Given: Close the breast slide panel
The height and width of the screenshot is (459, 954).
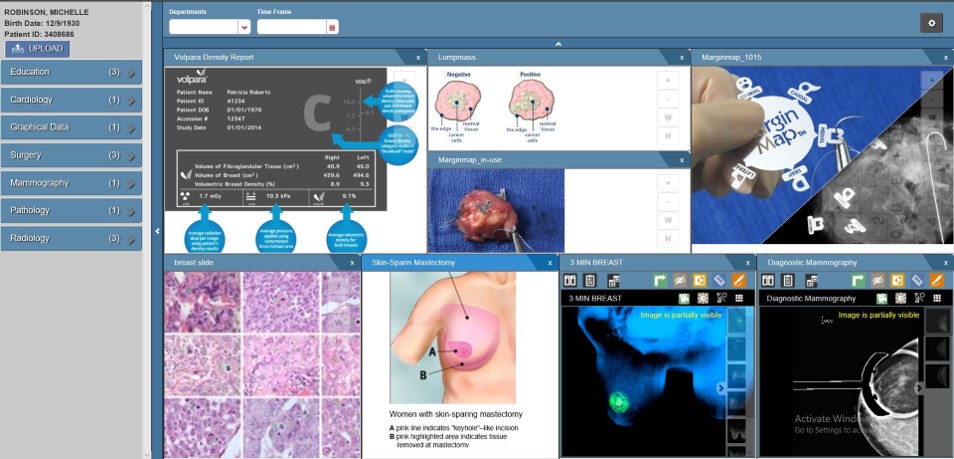Looking at the screenshot, I should 352,263.
